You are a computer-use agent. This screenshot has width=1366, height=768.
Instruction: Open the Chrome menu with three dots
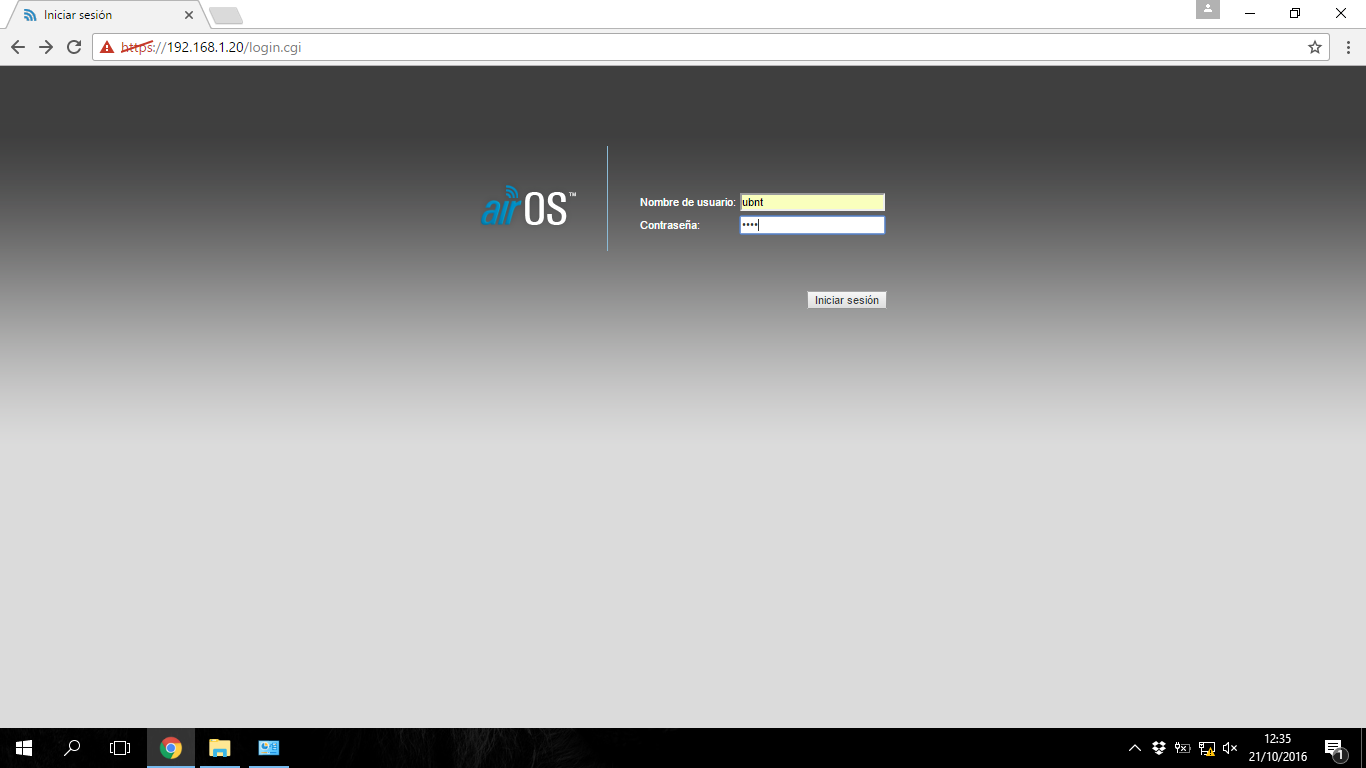pyautogui.click(x=1347, y=47)
